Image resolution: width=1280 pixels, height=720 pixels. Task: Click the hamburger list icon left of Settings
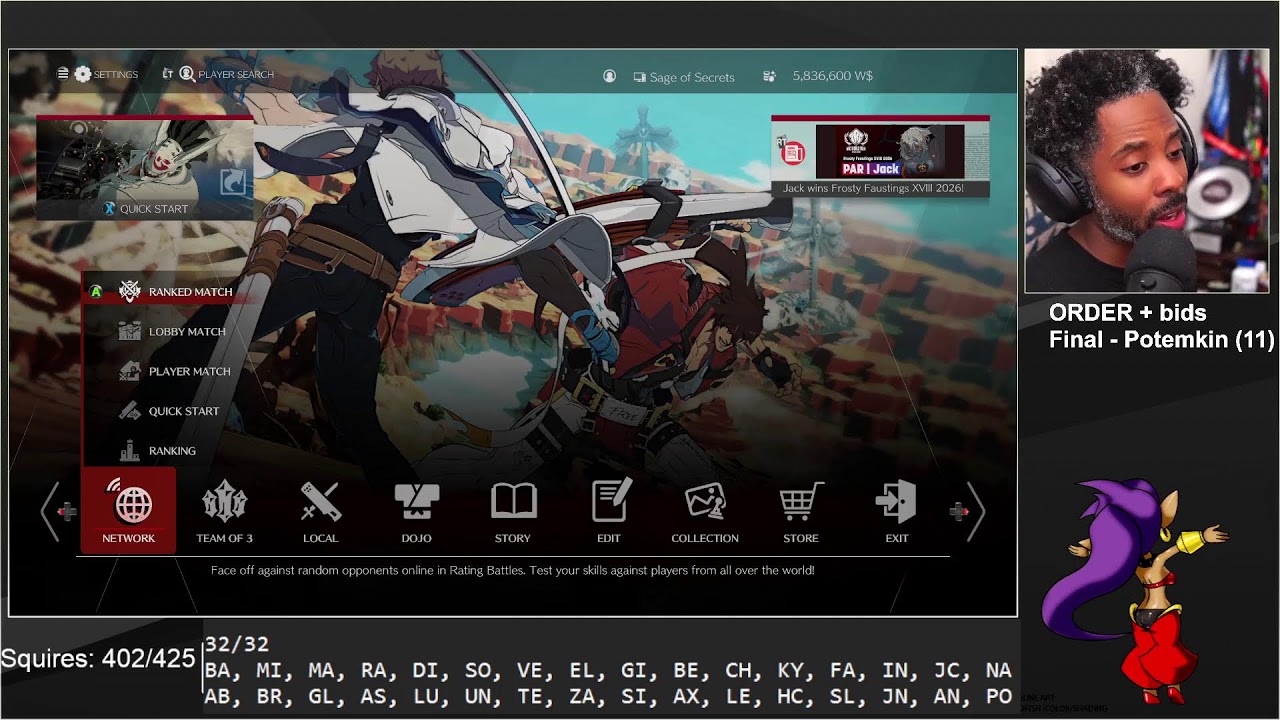coord(63,74)
